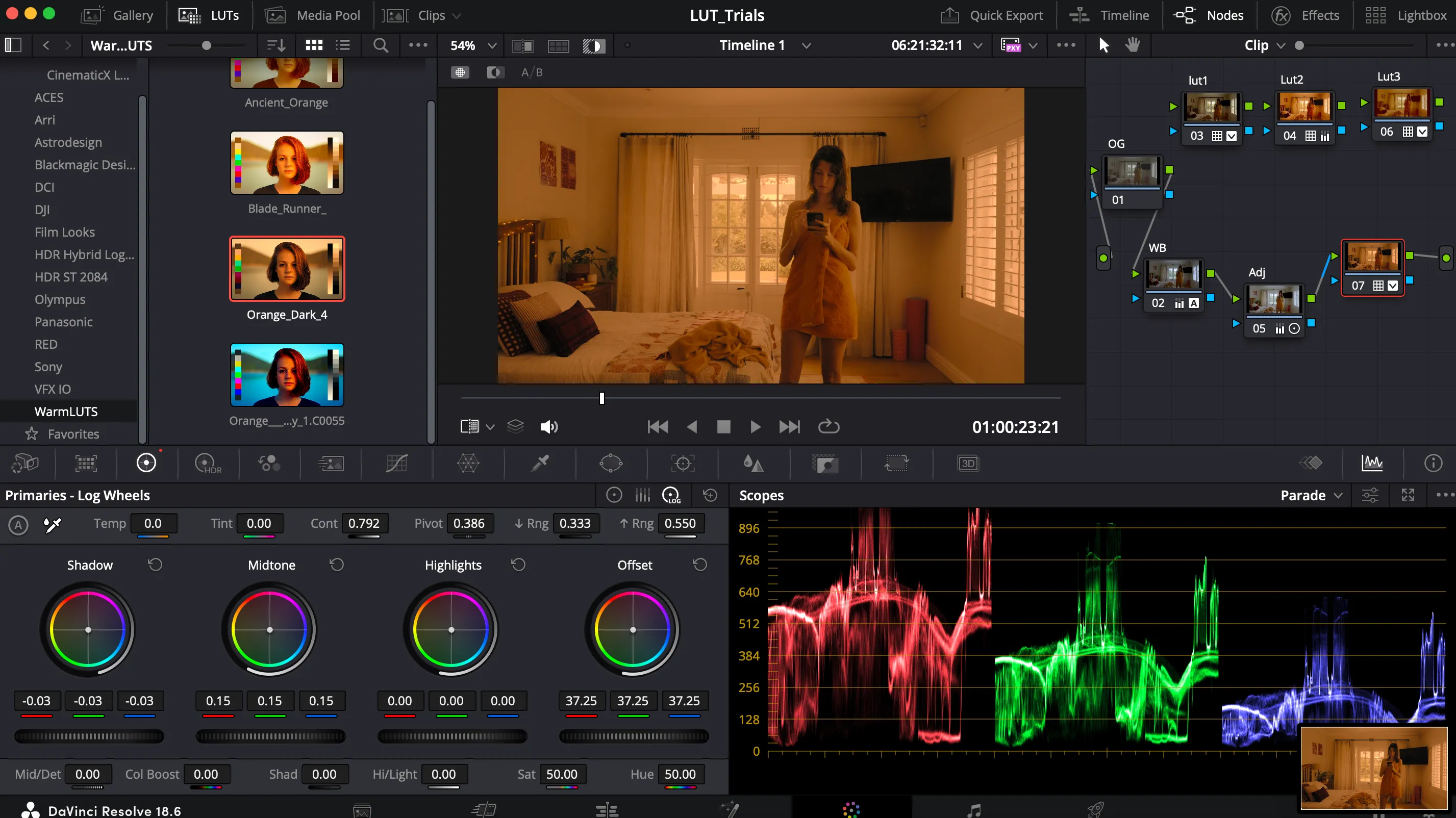Toggle the audio mute speaker icon
Viewport: 1456px width, 818px height.
click(549, 427)
